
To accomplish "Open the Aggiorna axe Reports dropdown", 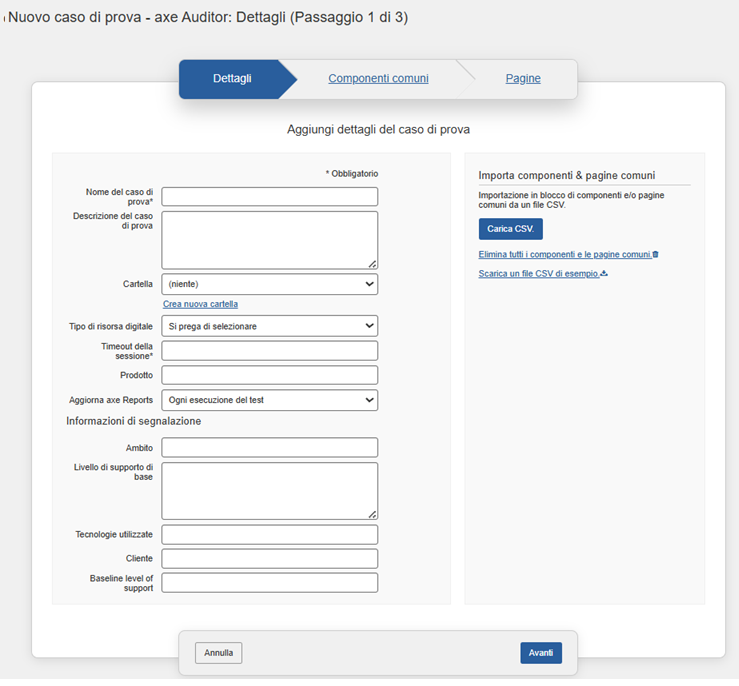I will (269, 400).
